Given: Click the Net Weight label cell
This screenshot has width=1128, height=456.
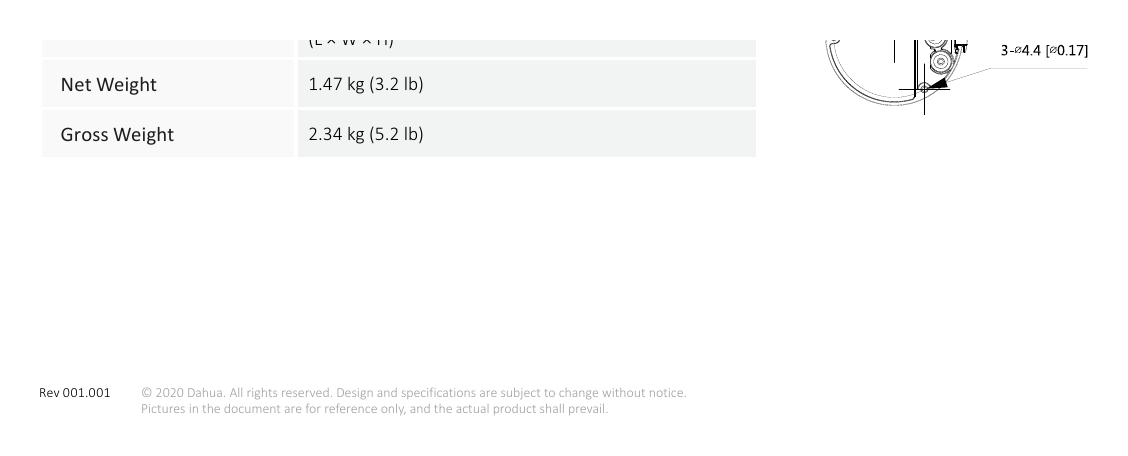Looking at the screenshot, I should coord(168,84).
